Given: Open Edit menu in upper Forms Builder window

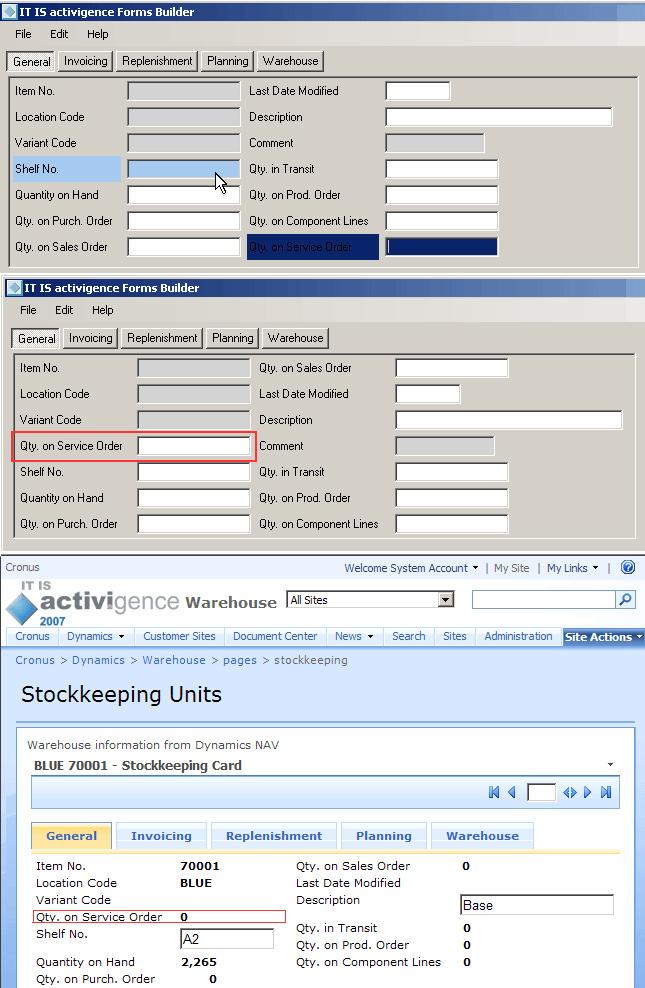Looking at the screenshot, I should pyautogui.click(x=59, y=34).
